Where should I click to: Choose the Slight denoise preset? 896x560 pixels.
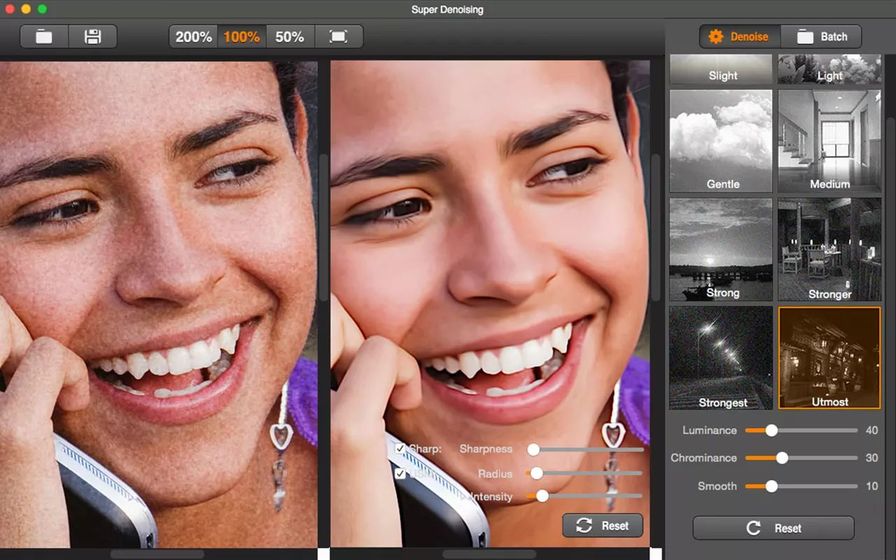[721, 69]
